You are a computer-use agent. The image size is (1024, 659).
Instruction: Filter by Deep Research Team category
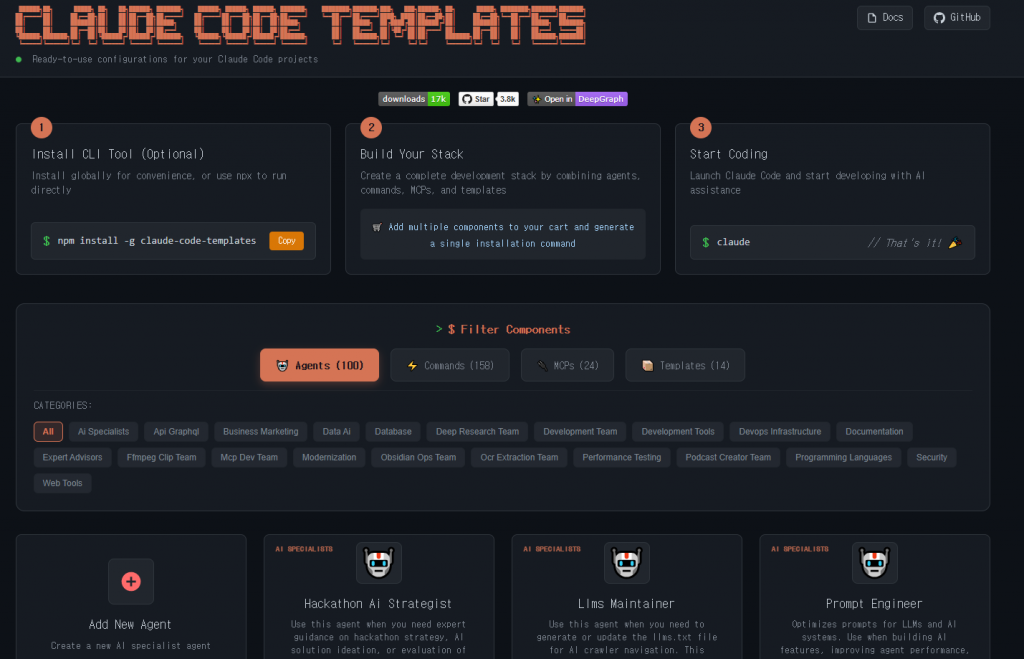click(x=477, y=432)
